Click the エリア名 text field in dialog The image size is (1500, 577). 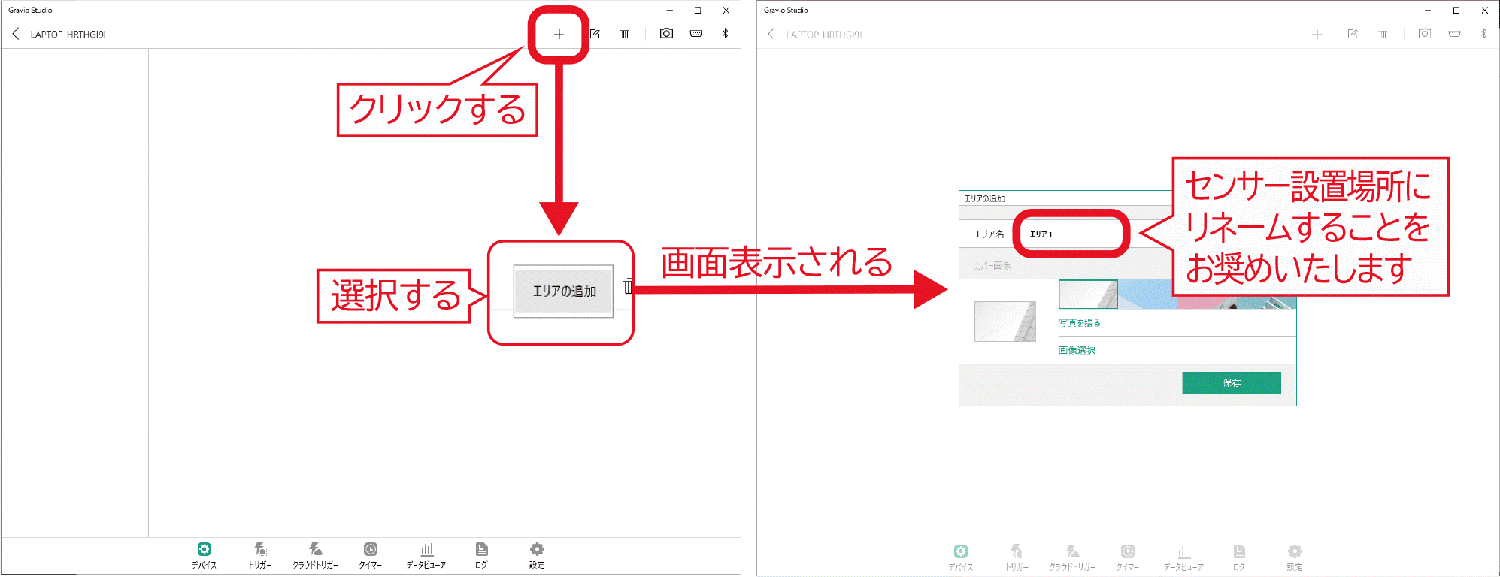click(x=1071, y=232)
